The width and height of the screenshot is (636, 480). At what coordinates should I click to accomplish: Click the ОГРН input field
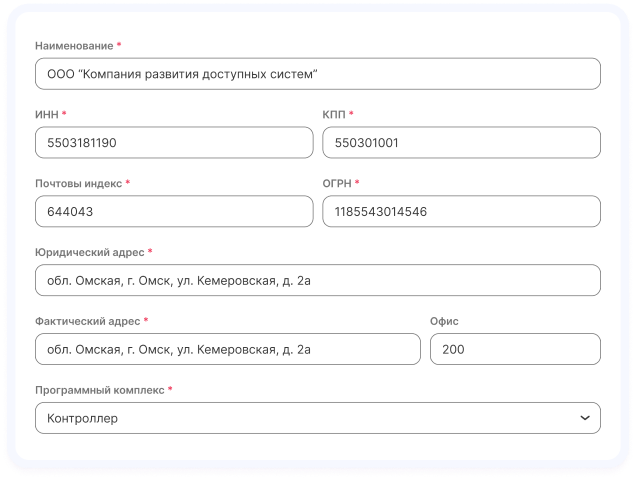(x=461, y=212)
